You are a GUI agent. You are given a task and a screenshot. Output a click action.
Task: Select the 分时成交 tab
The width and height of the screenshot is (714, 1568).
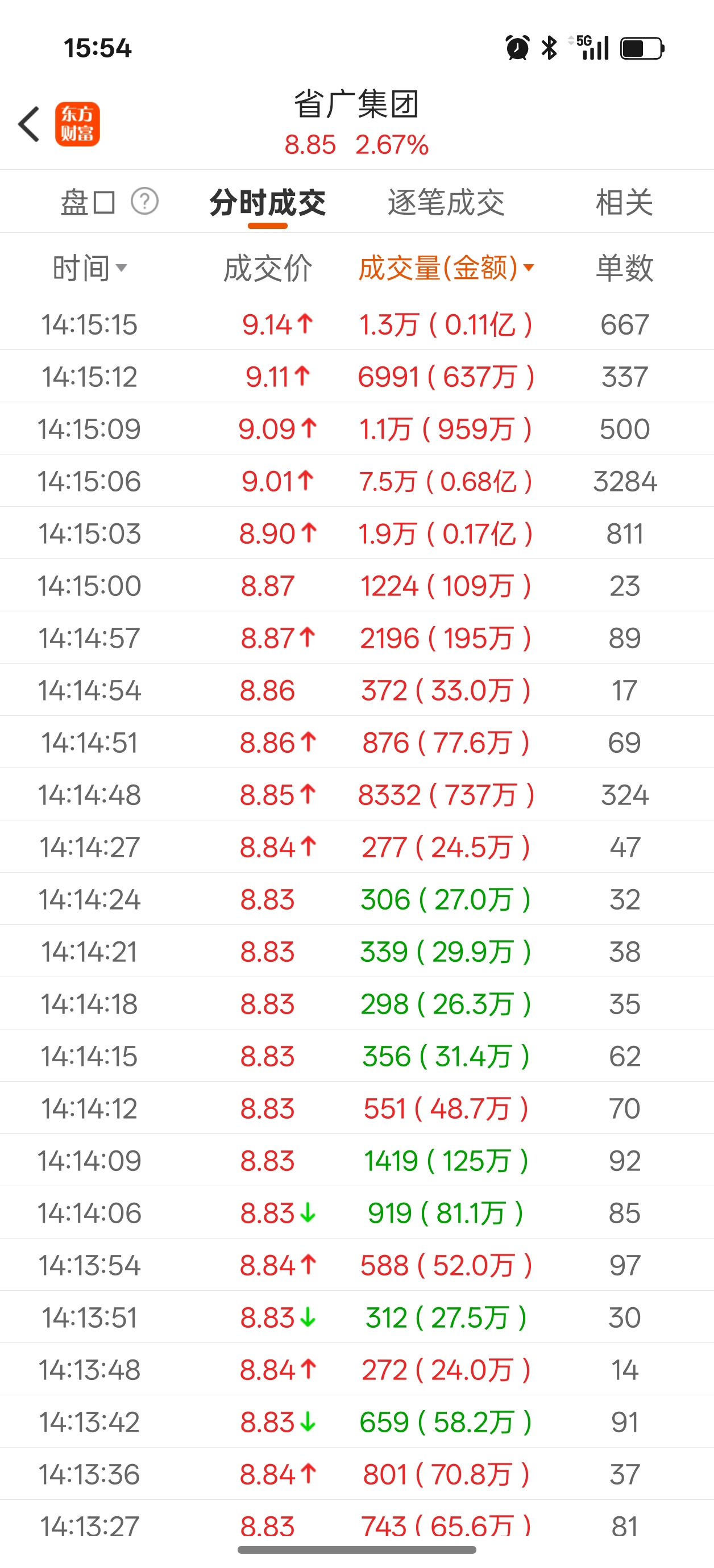(267, 202)
